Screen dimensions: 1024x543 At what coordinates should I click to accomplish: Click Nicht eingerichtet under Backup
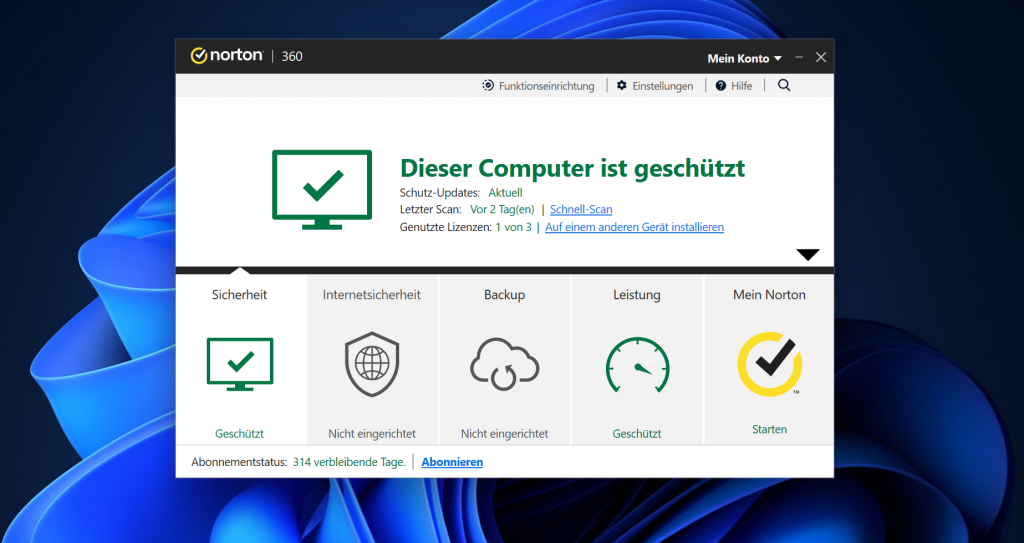(x=504, y=433)
